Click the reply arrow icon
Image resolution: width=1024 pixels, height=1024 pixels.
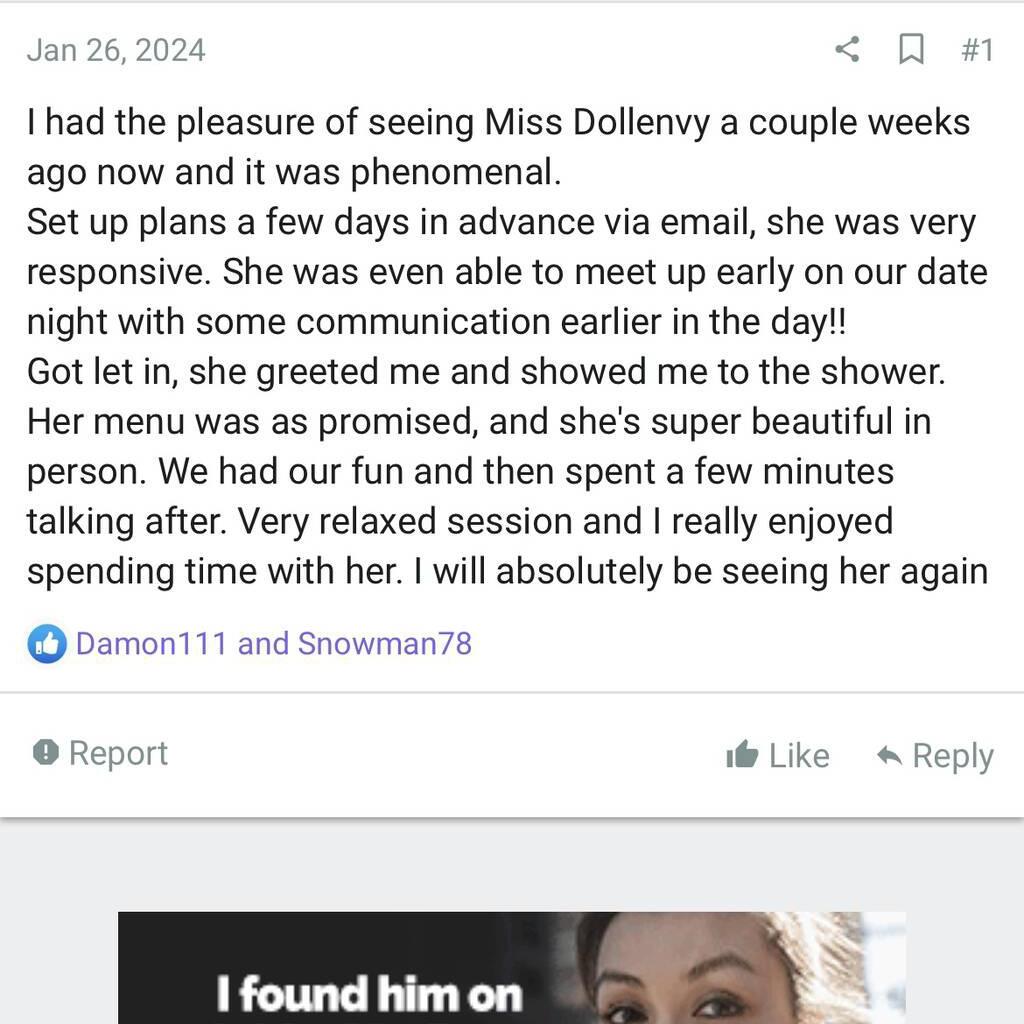tap(889, 756)
